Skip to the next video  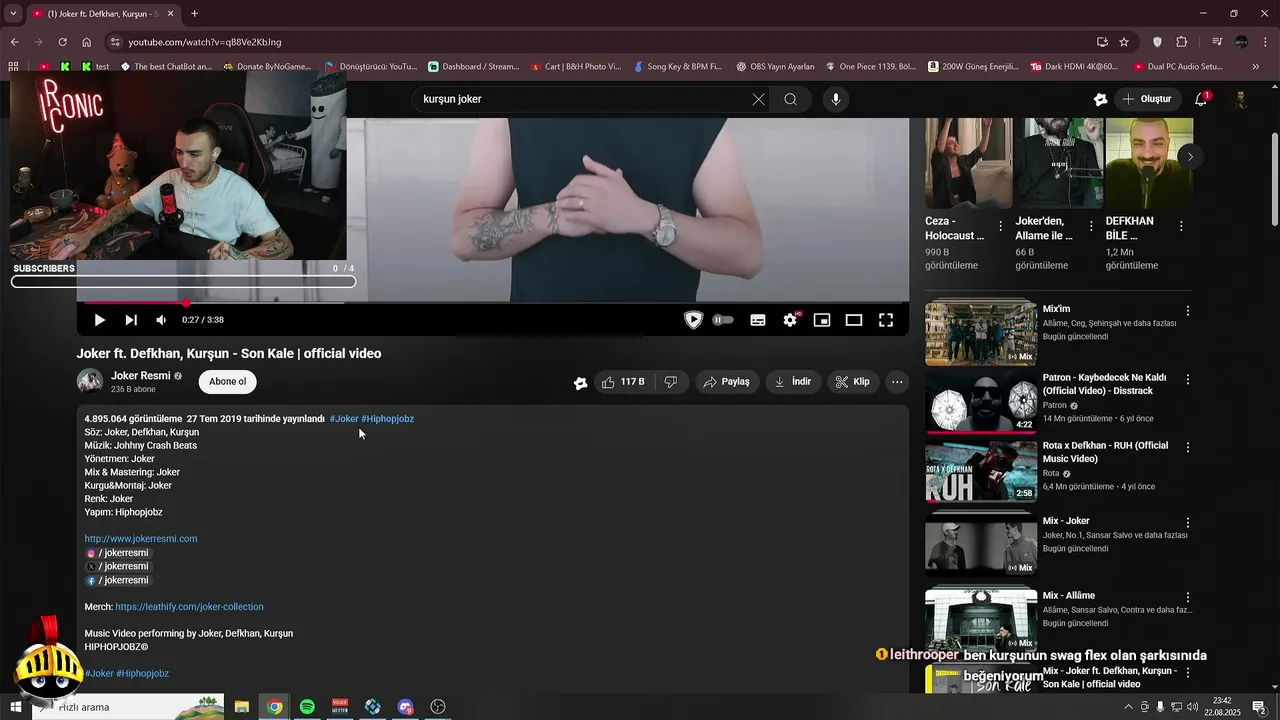click(131, 320)
